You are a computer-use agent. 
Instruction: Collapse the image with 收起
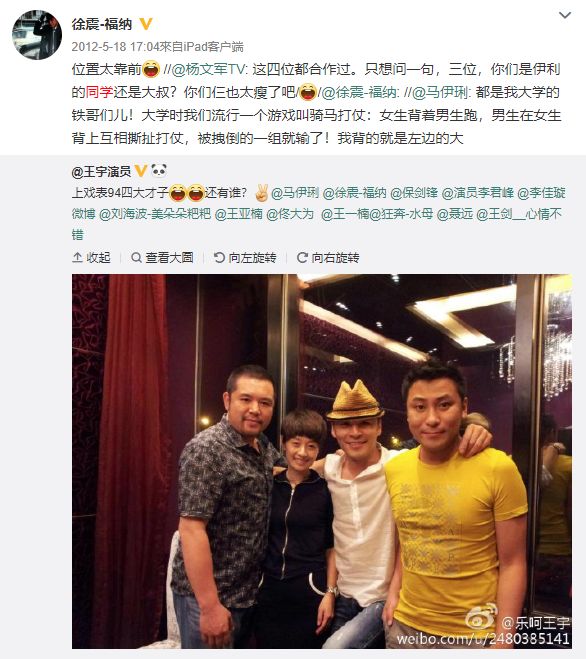[91, 257]
